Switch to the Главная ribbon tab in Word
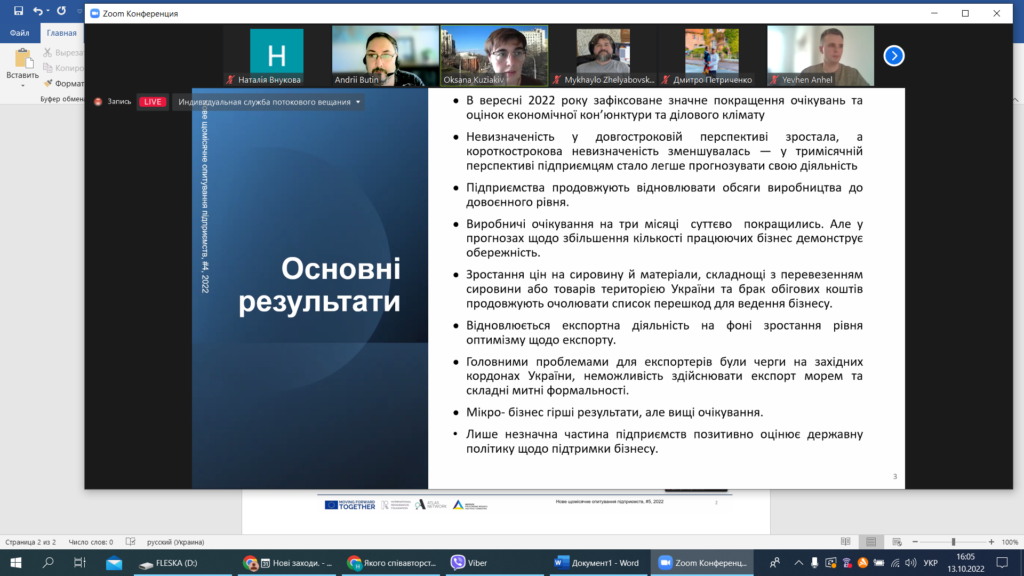 (x=61, y=33)
